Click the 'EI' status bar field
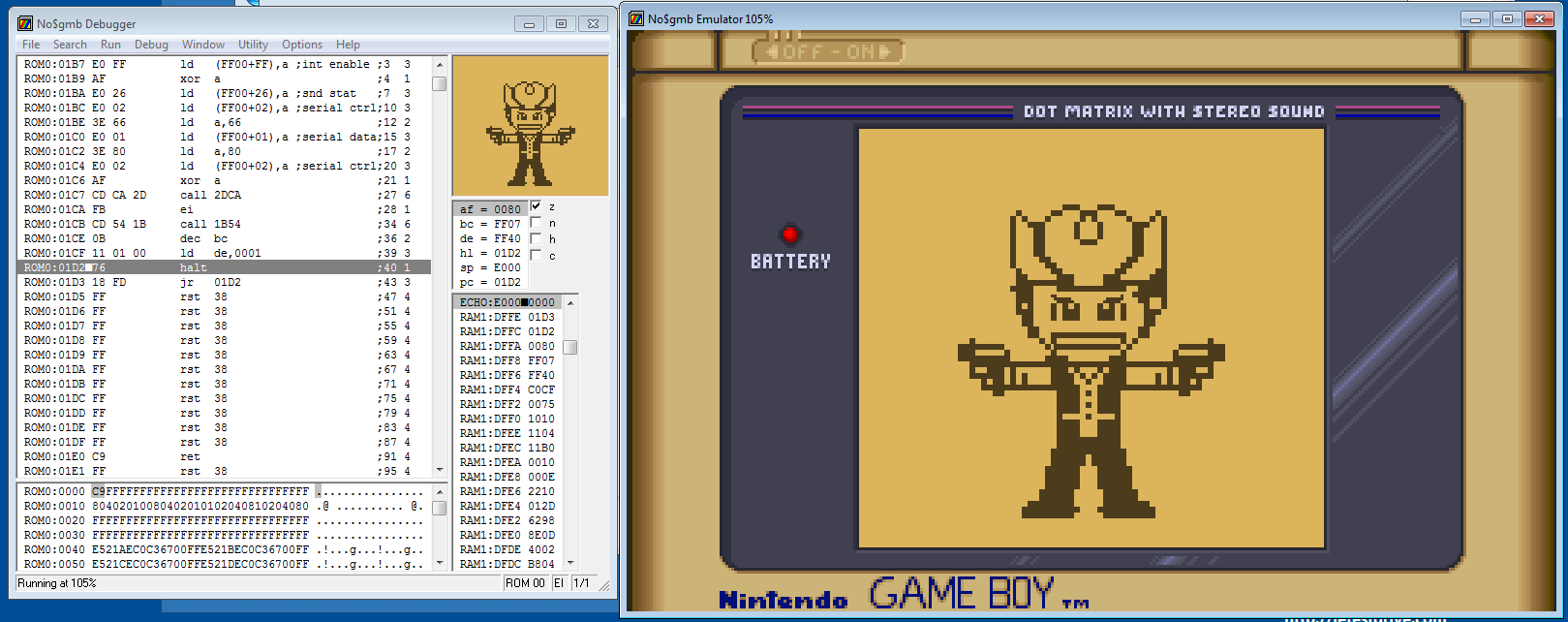 (x=560, y=583)
